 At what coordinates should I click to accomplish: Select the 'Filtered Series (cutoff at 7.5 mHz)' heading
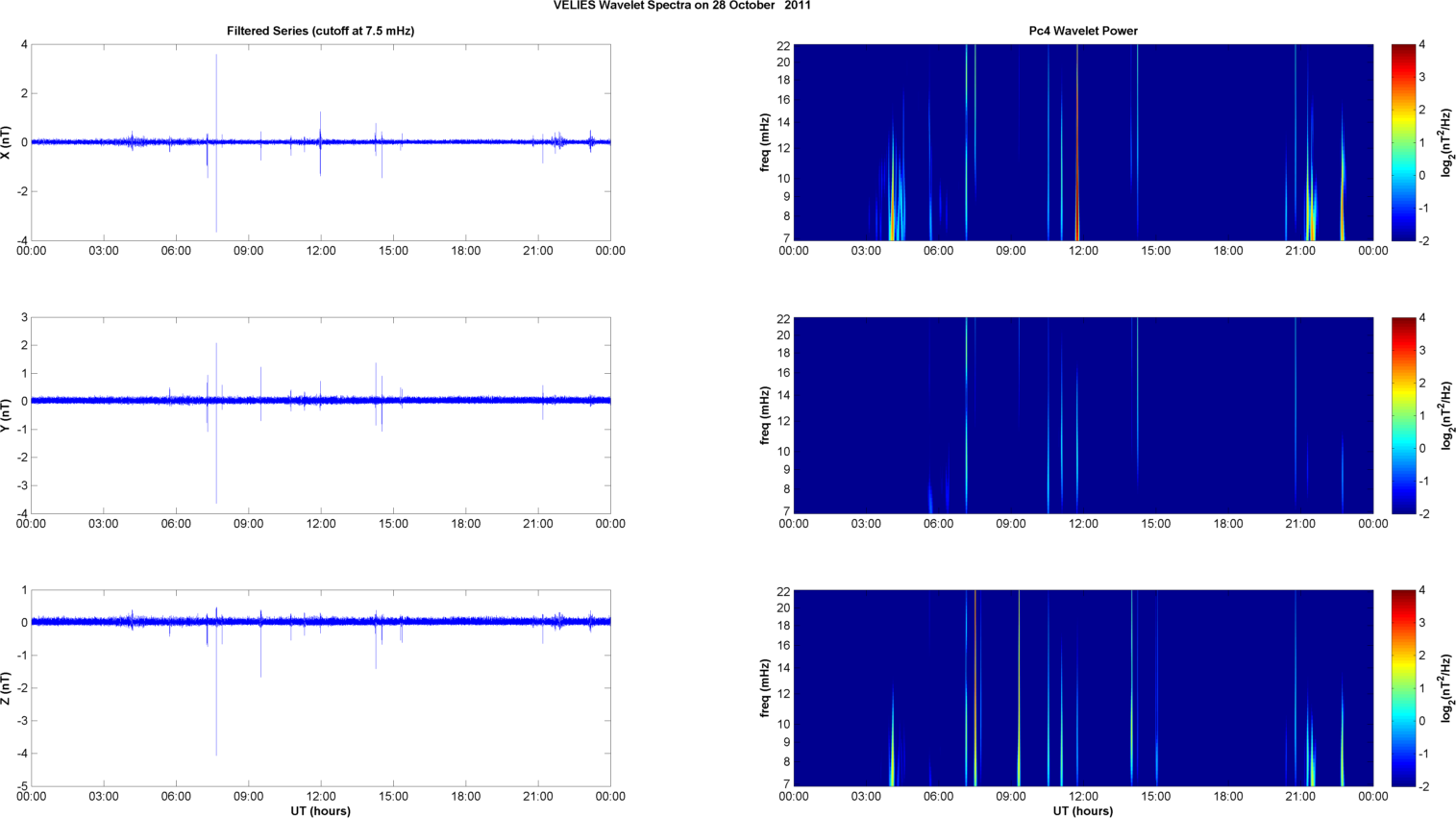320,31
